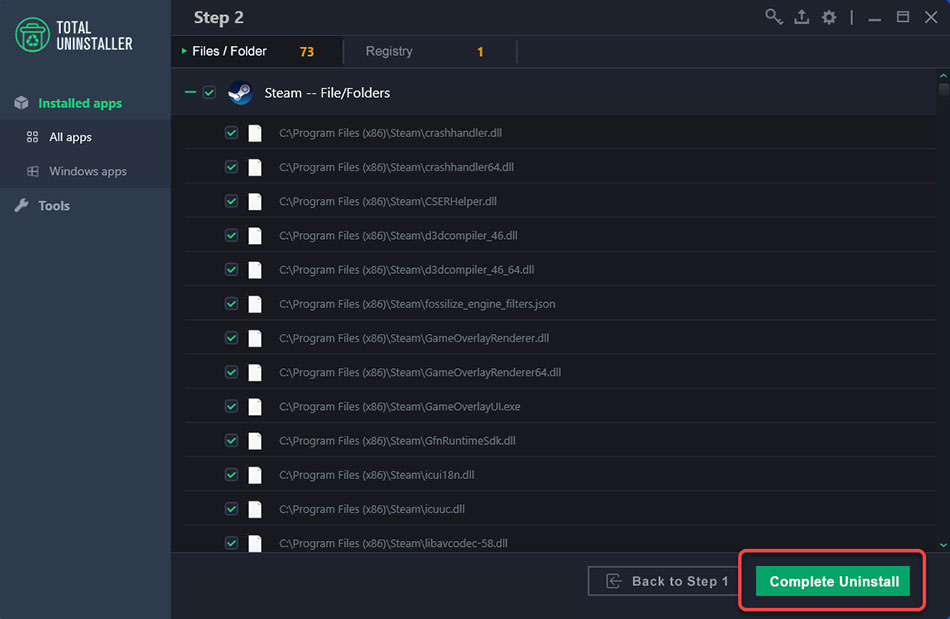
Task: Toggle d3dcompiler_46.dll checkbox
Action: click(231, 236)
